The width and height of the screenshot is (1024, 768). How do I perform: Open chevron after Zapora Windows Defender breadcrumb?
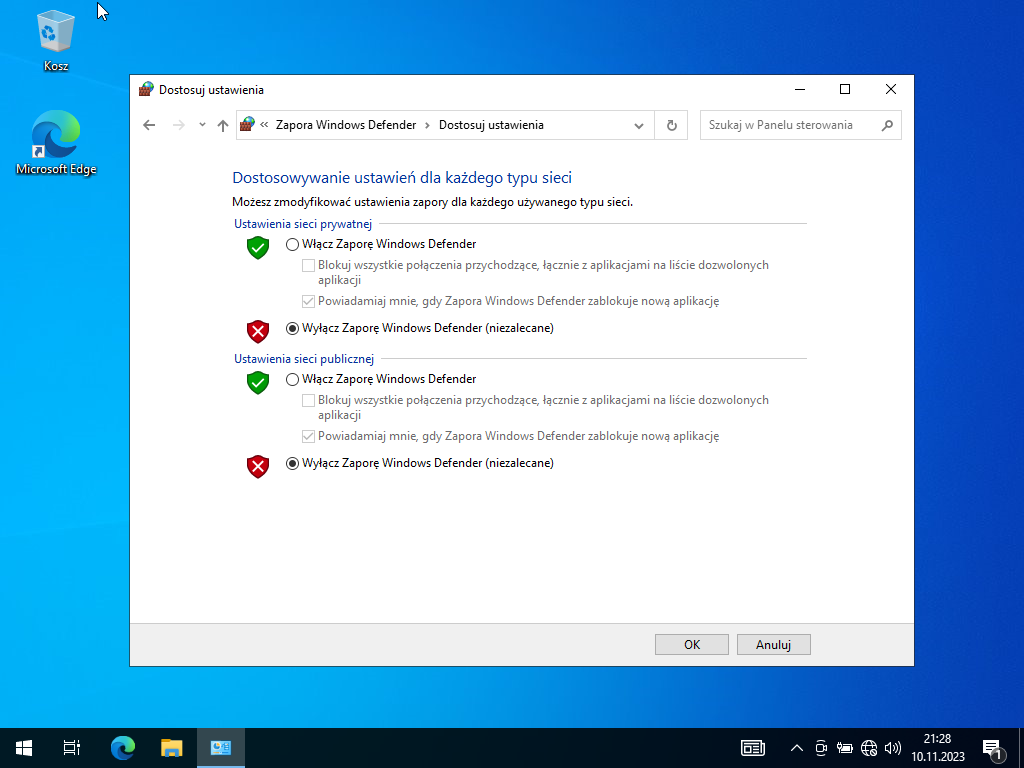427,125
